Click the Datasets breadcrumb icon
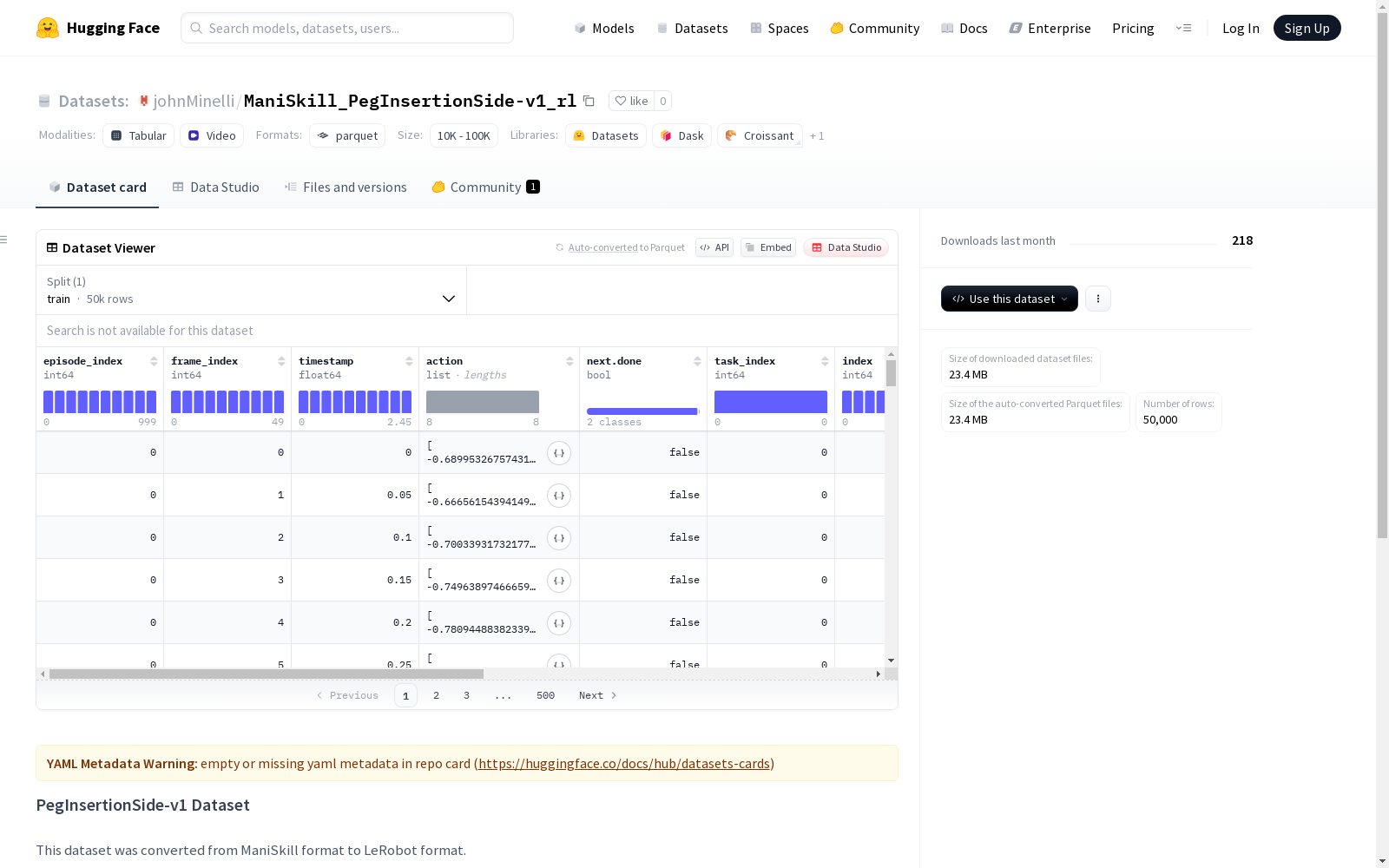The height and width of the screenshot is (868, 1389). 44,102
